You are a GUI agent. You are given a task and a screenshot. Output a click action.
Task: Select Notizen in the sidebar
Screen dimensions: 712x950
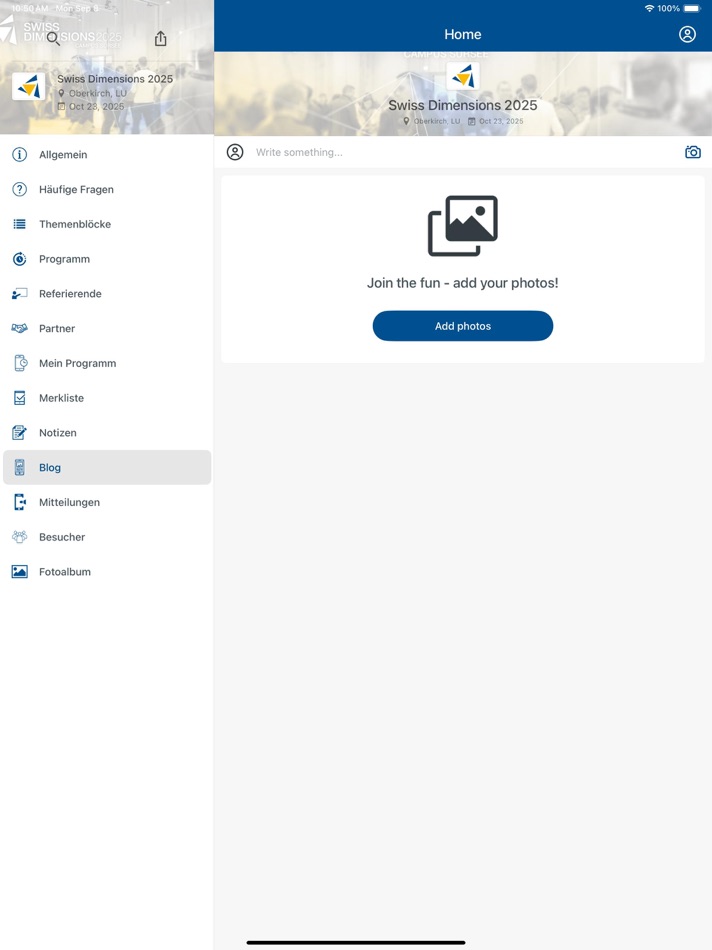point(107,433)
